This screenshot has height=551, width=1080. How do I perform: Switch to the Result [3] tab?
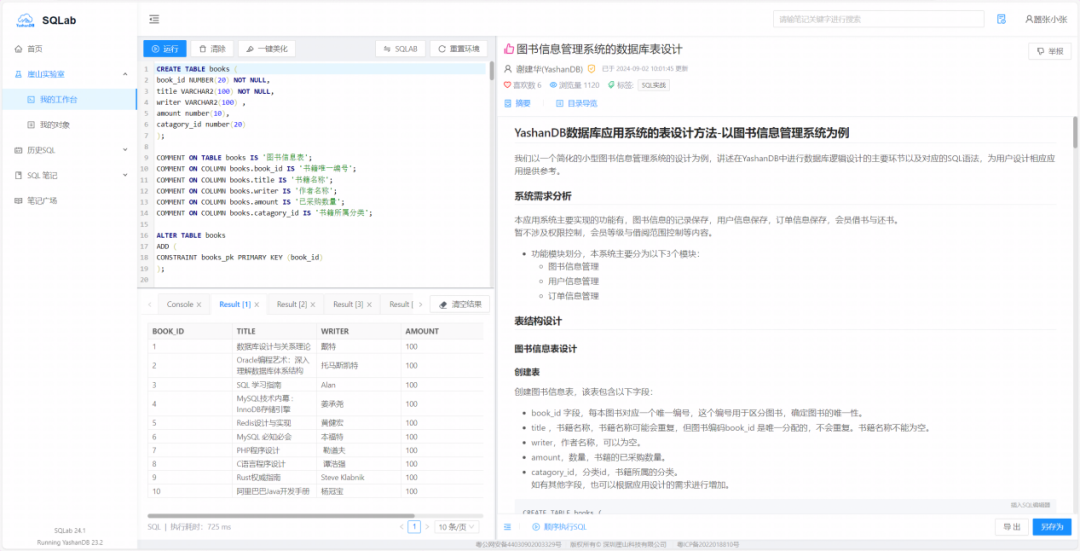click(x=349, y=304)
